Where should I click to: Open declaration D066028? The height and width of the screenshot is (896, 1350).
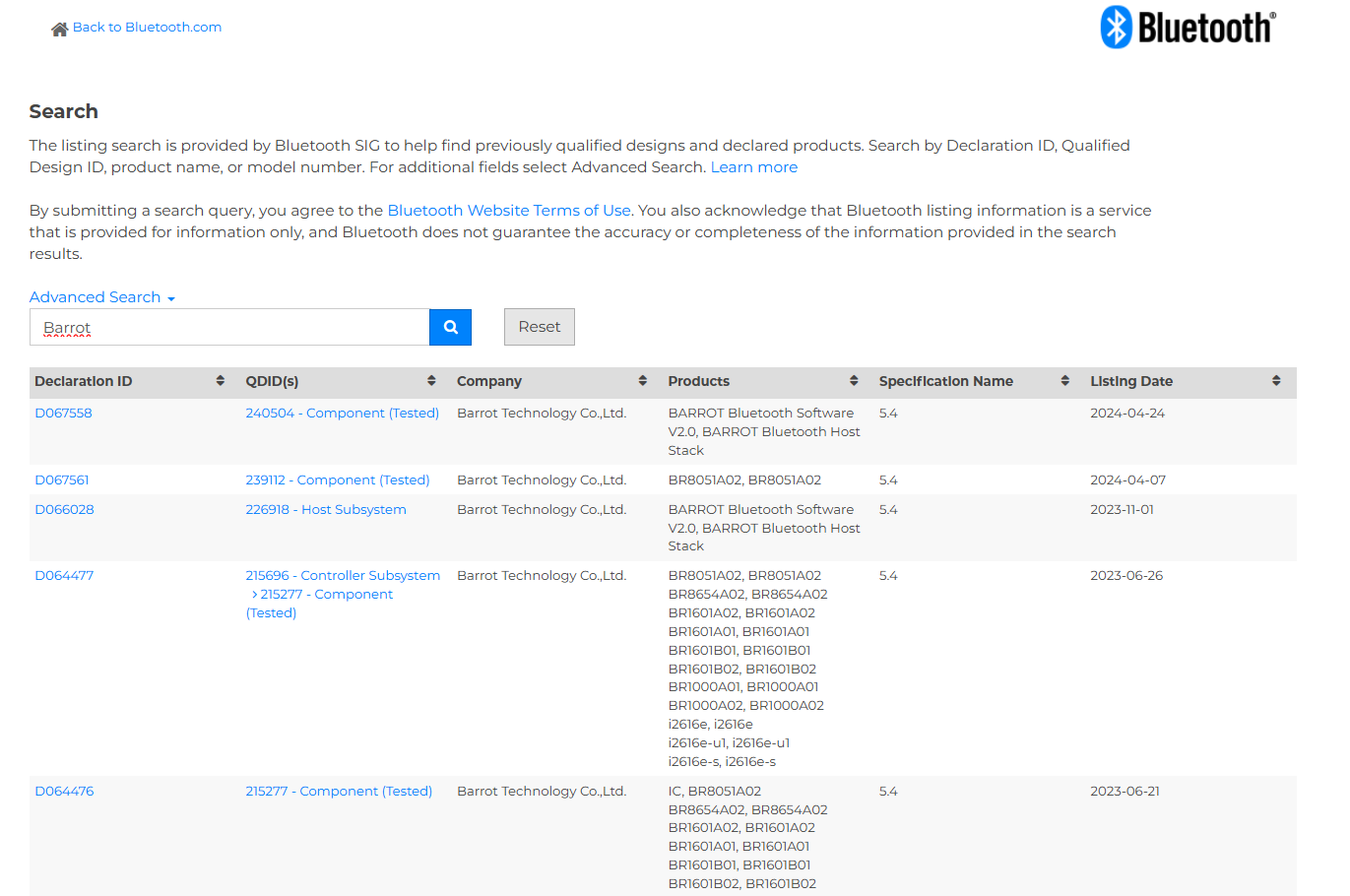click(x=64, y=510)
